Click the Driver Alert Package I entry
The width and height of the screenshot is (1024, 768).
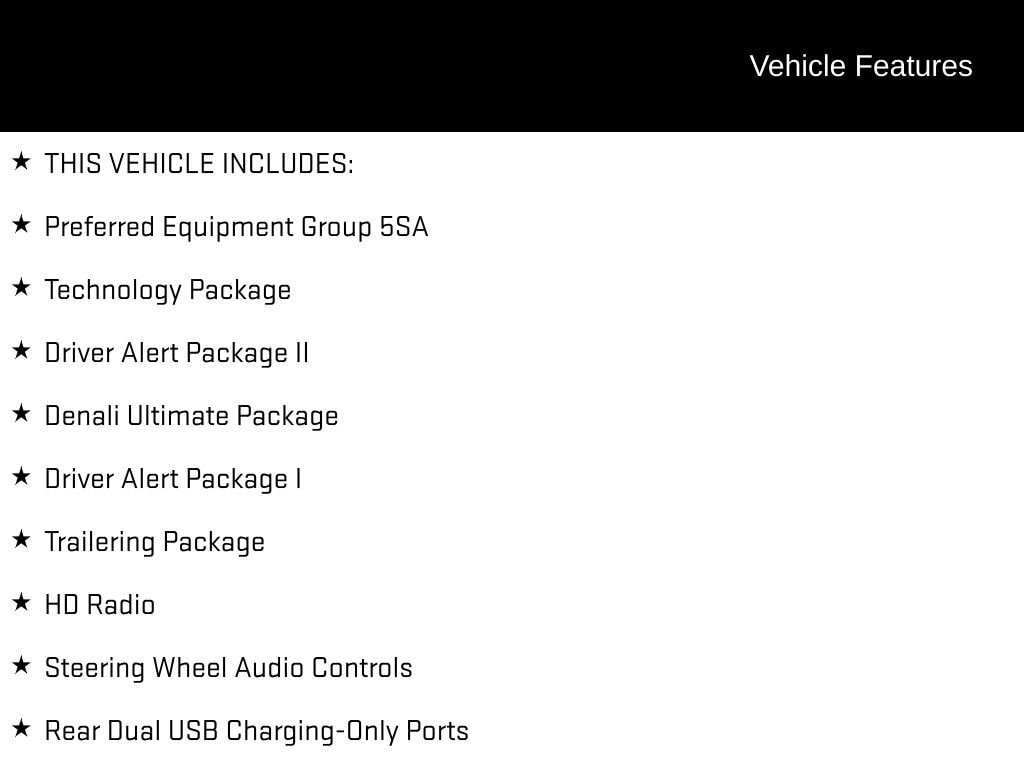pyautogui.click(x=173, y=479)
